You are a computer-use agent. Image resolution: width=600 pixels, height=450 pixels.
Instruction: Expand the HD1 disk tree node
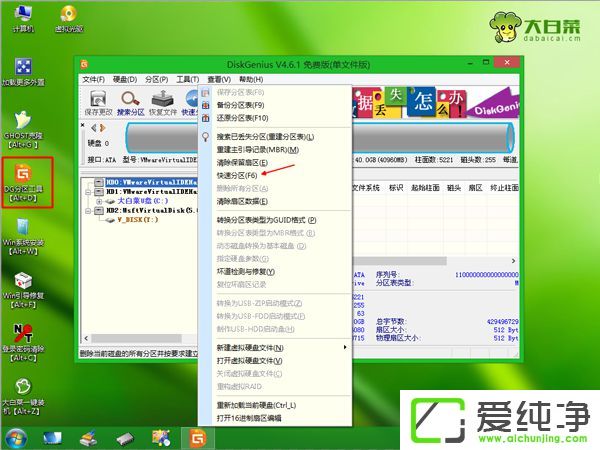pos(89,192)
